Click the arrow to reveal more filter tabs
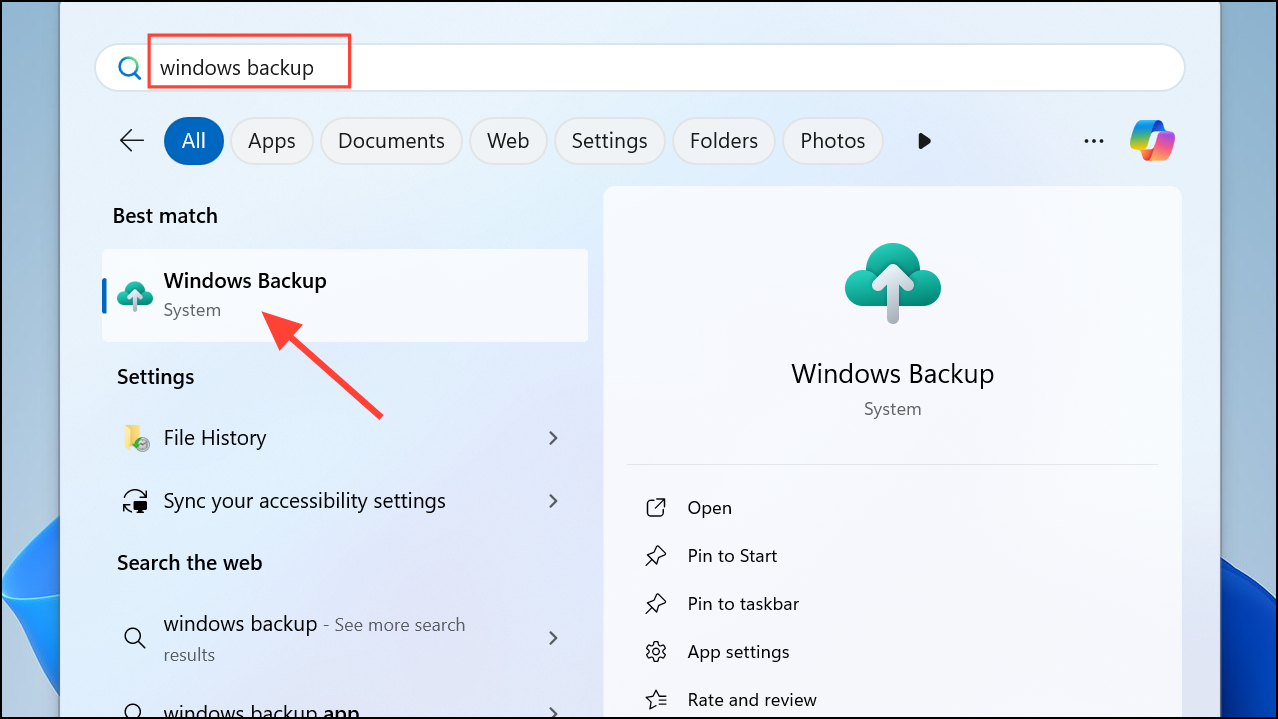1278x719 pixels. pyautogui.click(x=923, y=140)
